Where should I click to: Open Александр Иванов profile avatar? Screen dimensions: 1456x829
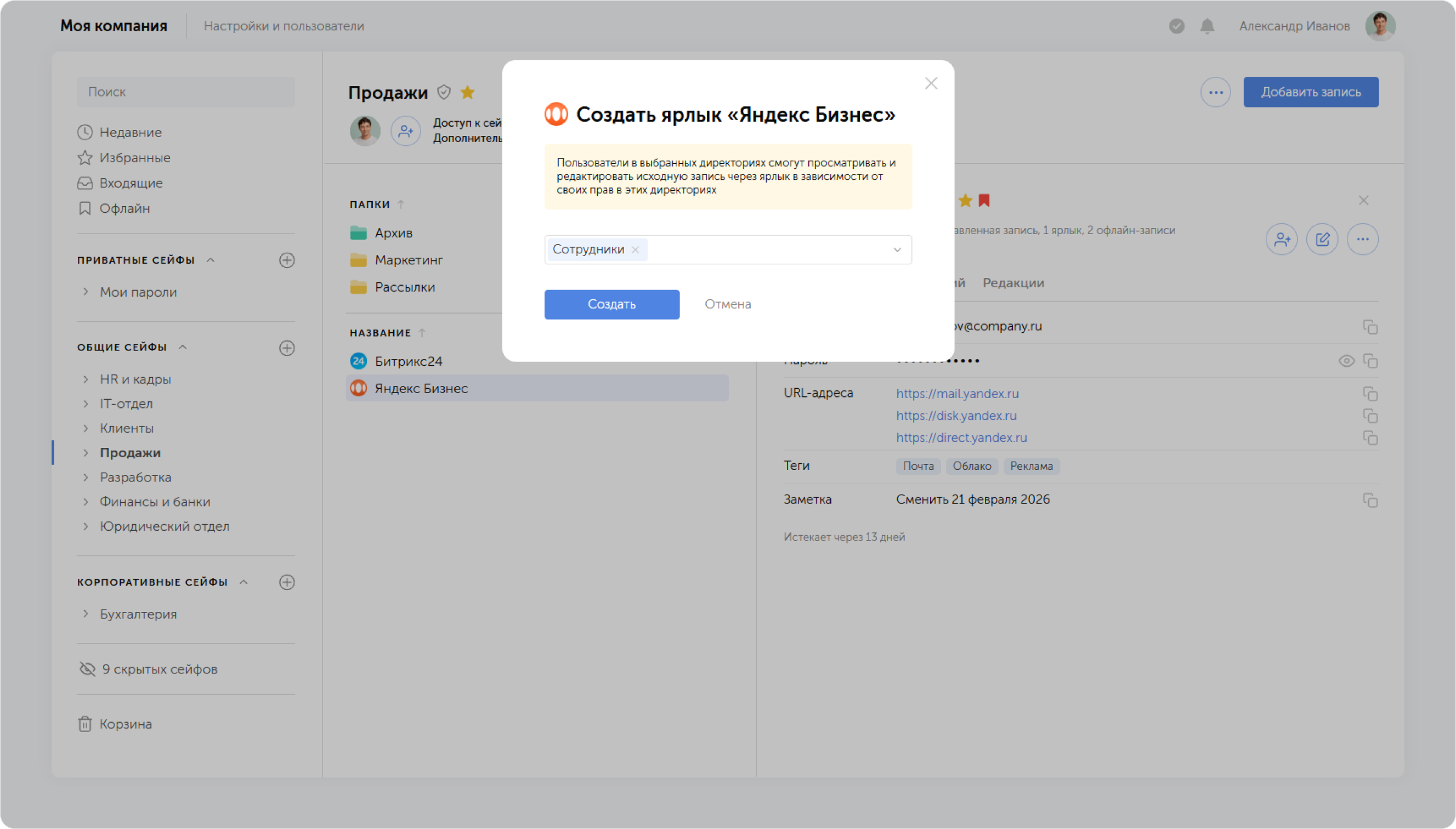click(1379, 26)
